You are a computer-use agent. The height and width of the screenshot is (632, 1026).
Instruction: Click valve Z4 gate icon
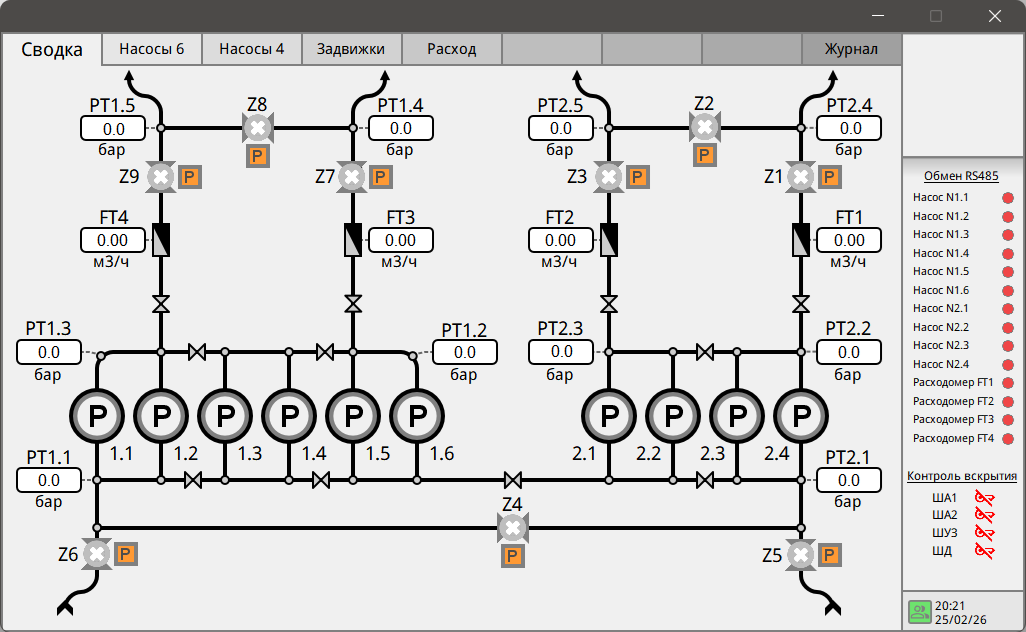click(512, 528)
